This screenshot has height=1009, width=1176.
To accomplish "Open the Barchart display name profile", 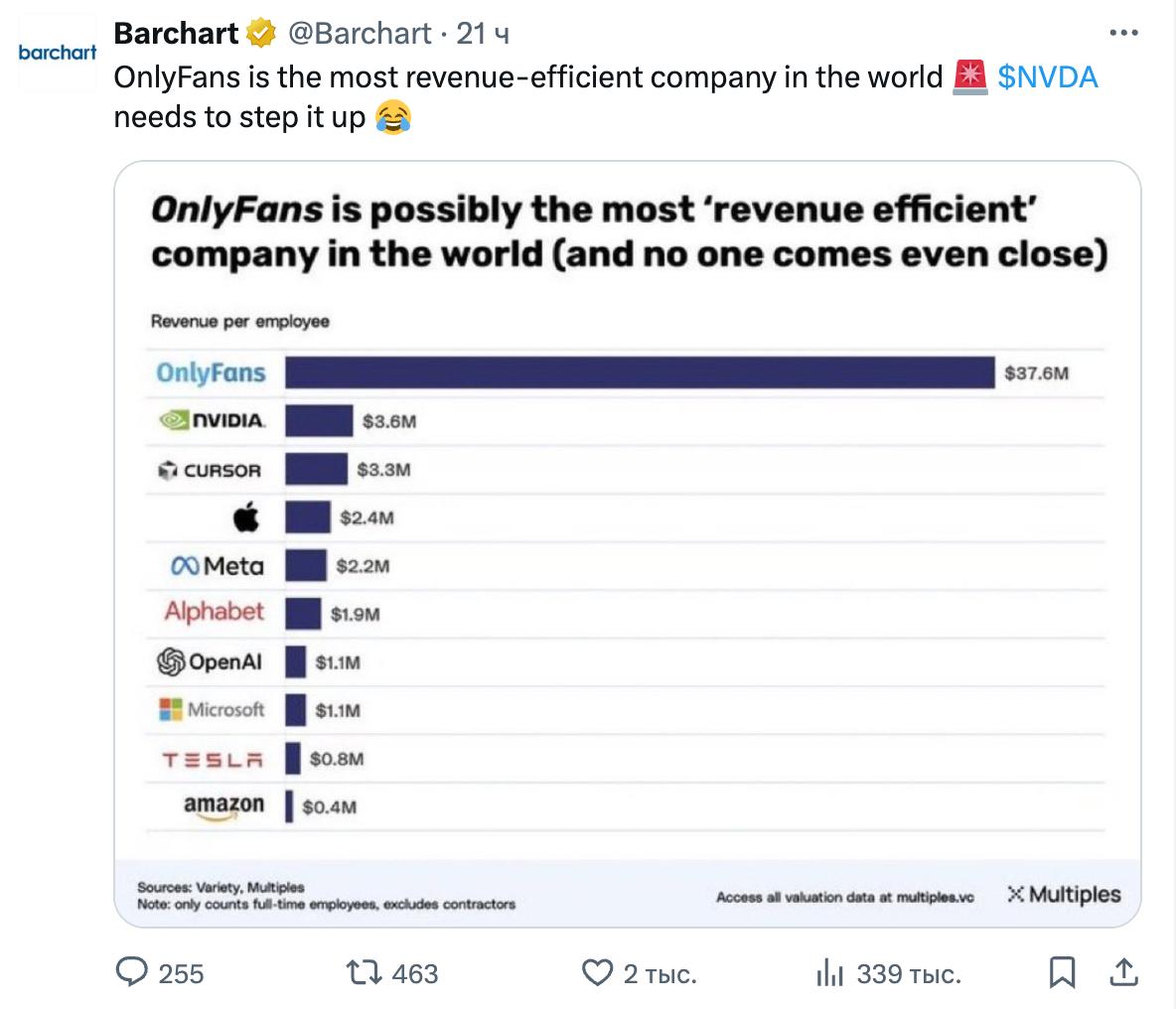I will 177,34.
